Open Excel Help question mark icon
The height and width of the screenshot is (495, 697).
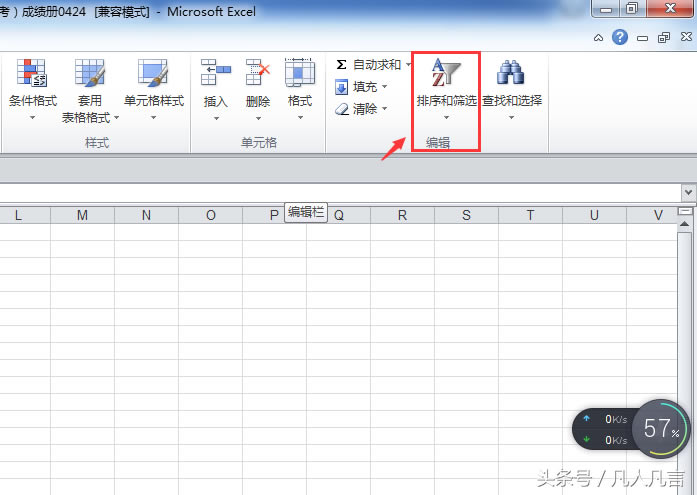(x=620, y=38)
